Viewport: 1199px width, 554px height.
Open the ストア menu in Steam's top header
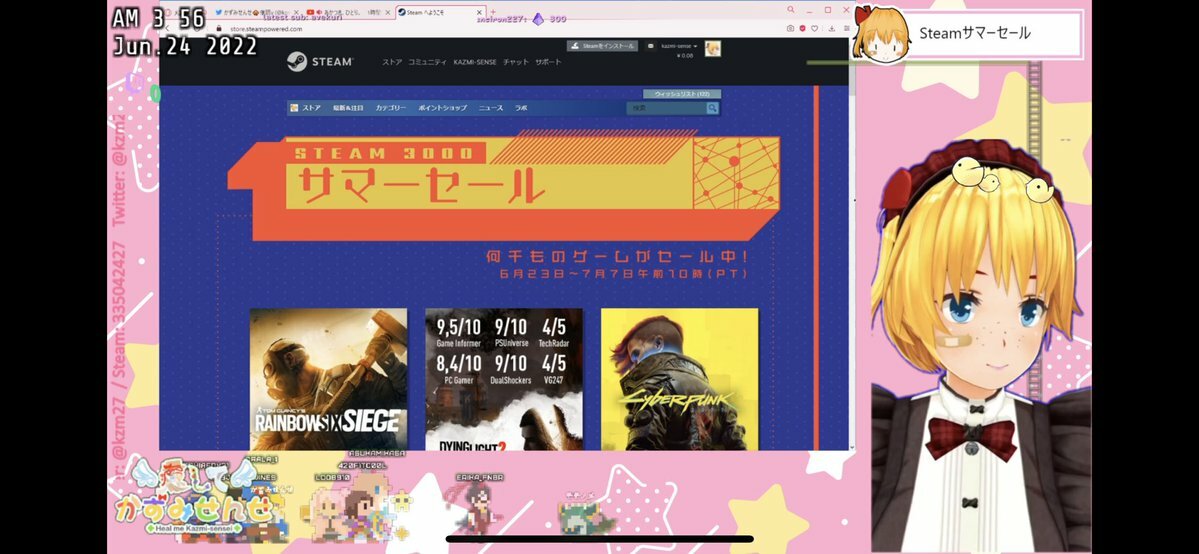pyautogui.click(x=392, y=62)
